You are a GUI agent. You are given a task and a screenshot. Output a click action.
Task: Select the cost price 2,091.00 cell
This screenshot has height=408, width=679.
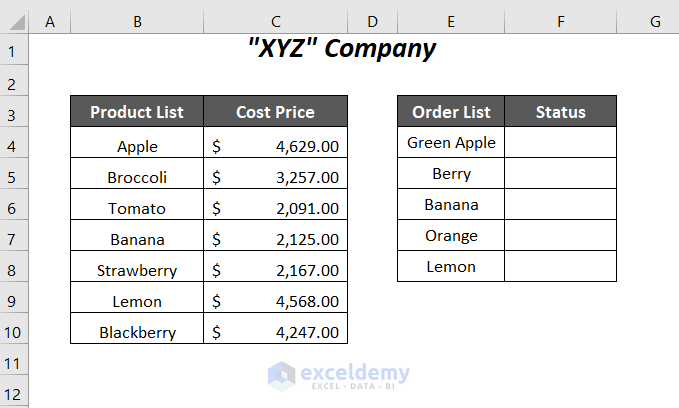275,209
